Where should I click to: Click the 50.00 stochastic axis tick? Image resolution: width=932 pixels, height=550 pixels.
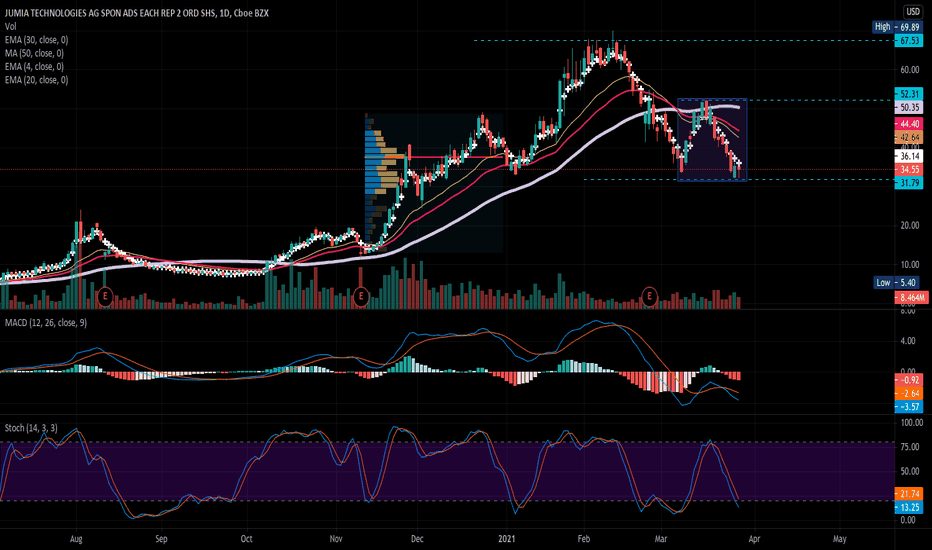pyautogui.click(x=912, y=472)
